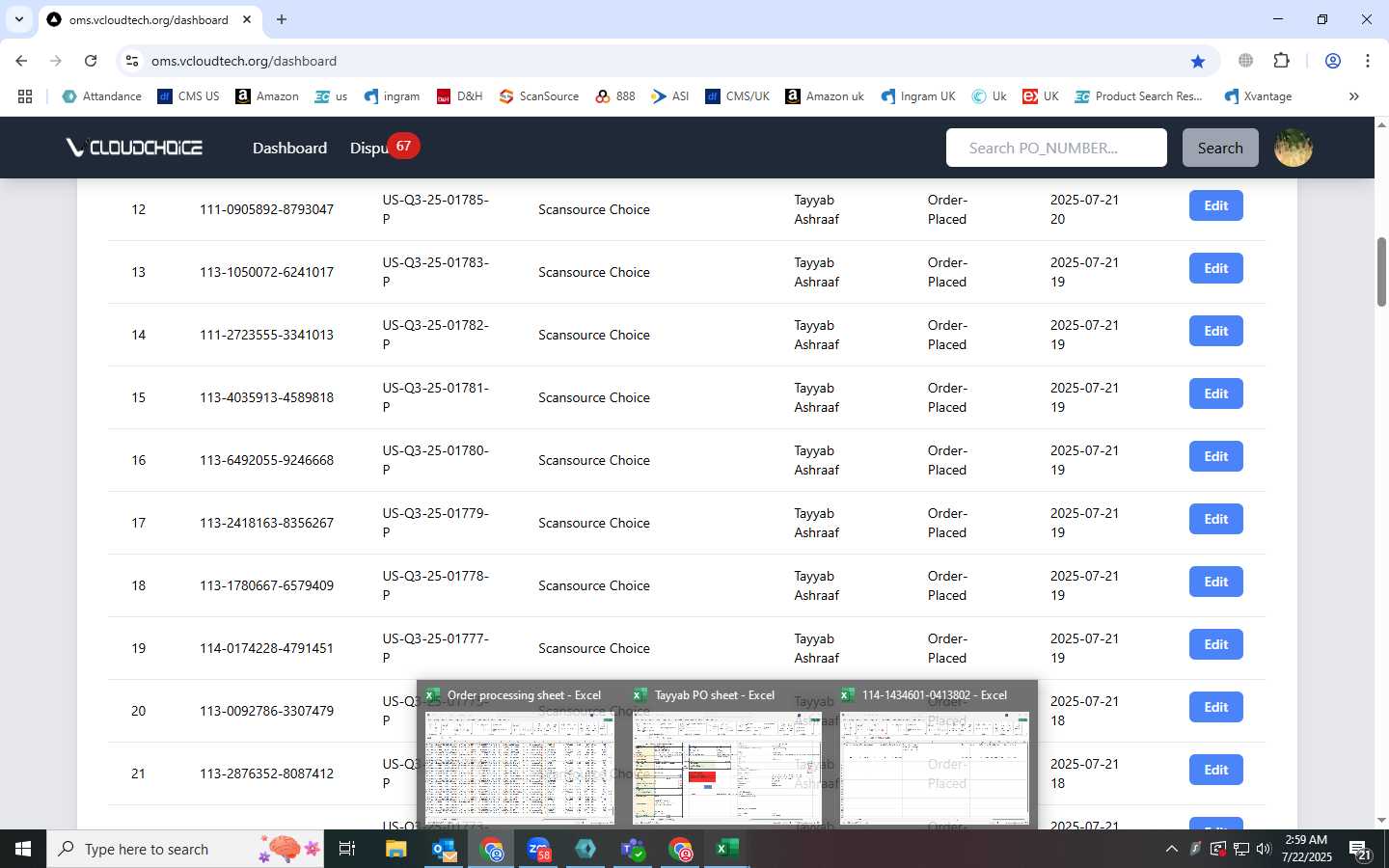Open the Product Search Res... bookmark
The width and height of the screenshot is (1389, 868).
(1138, 96)
